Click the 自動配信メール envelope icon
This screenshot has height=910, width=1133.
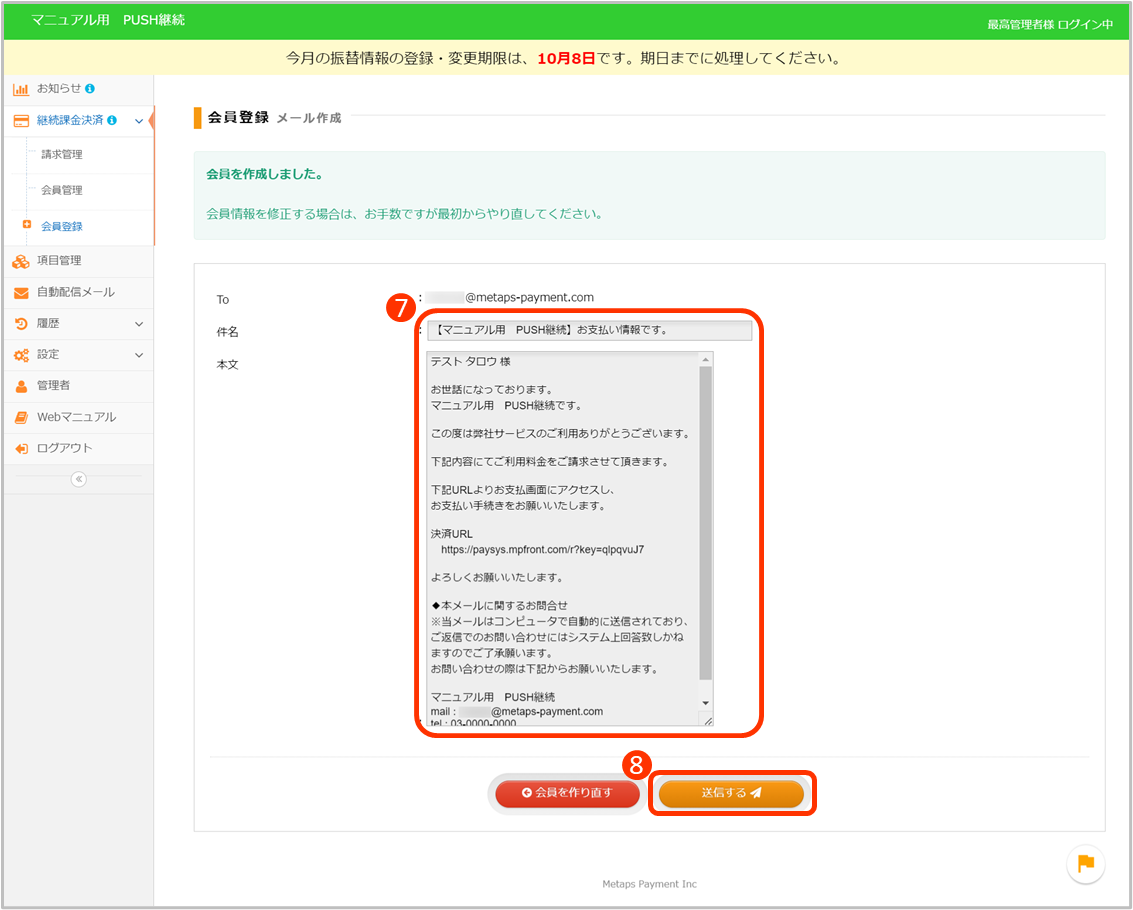(x=21, y=293)
